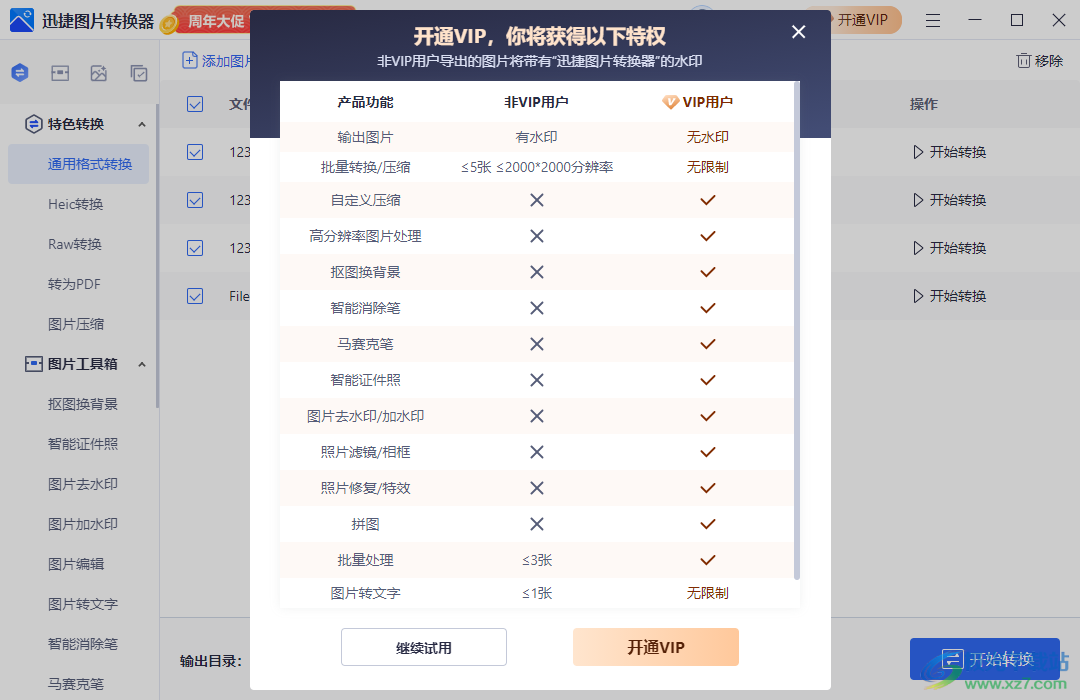Click the 操作 column header

click(924, 104)
